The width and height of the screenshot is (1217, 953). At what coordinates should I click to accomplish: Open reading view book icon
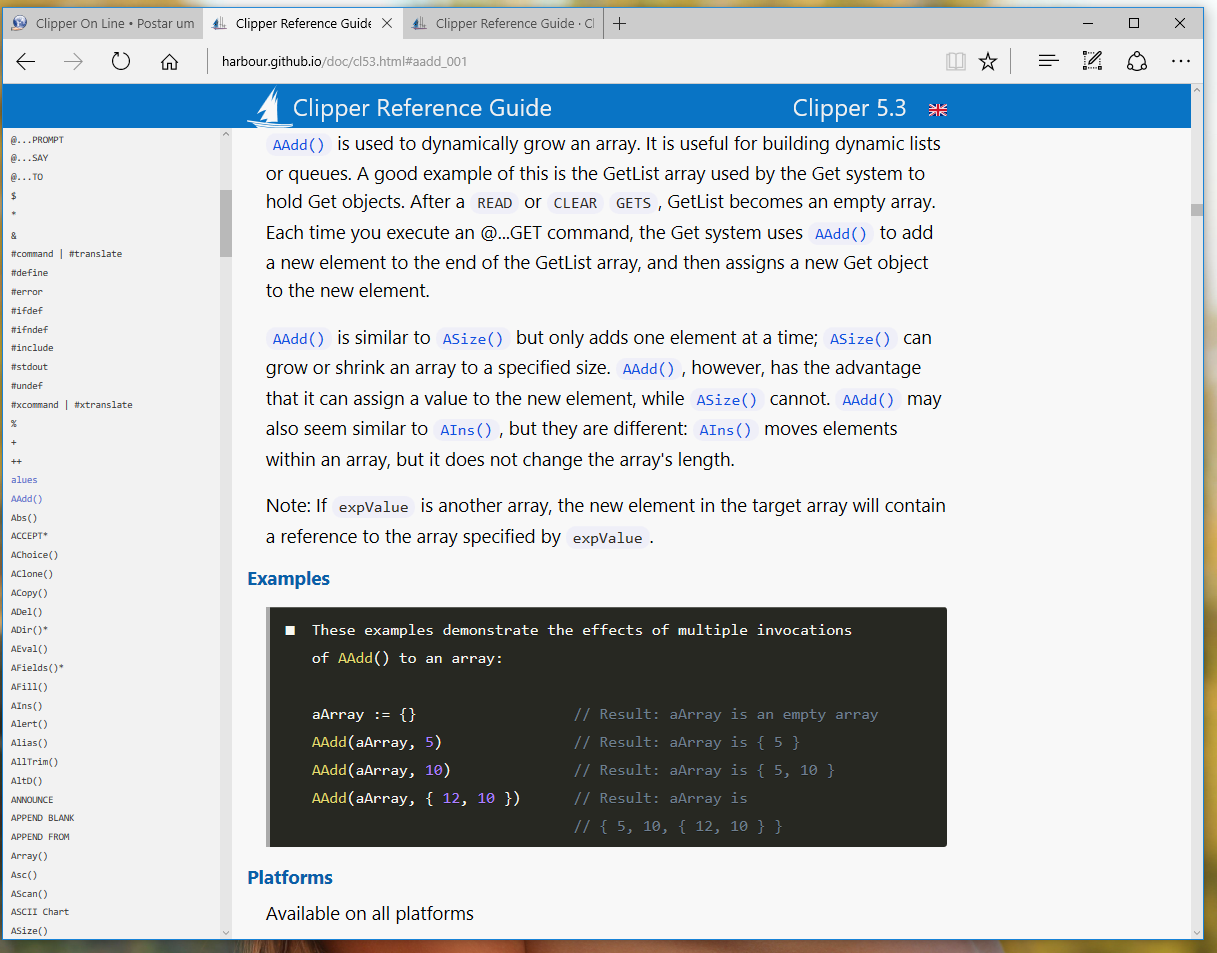point(956,62)
